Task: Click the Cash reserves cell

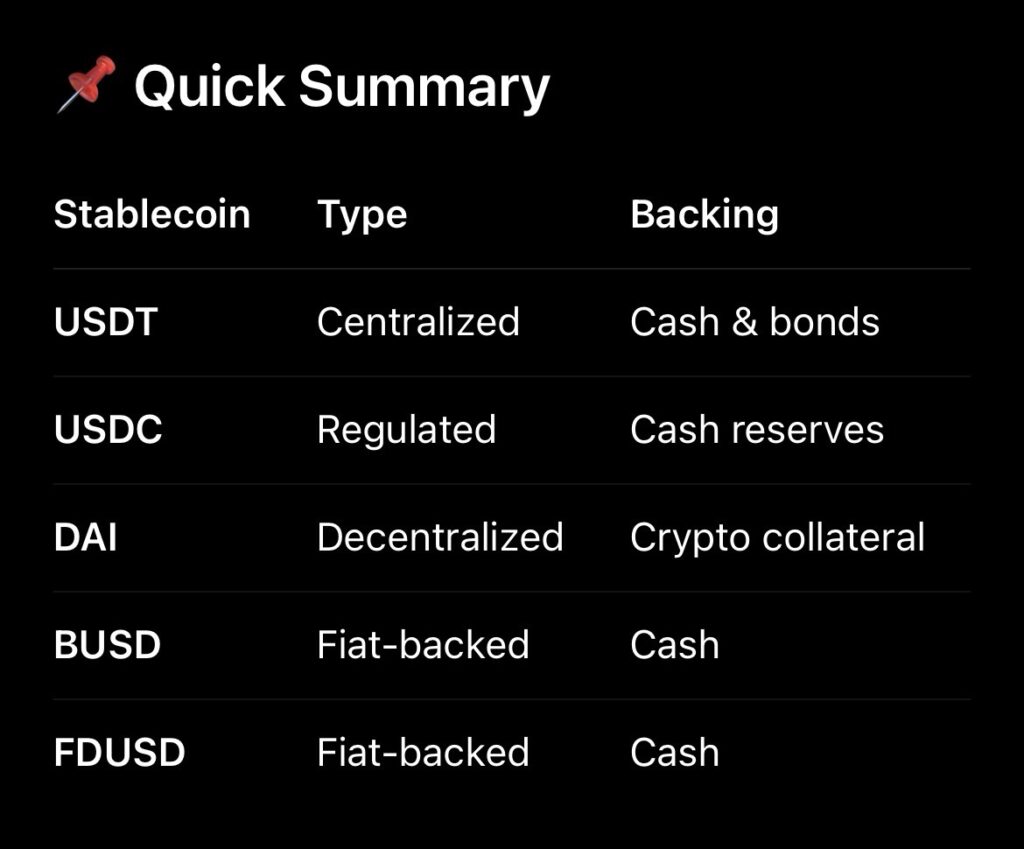Action: pyautogui.click(x=757, y=430)
